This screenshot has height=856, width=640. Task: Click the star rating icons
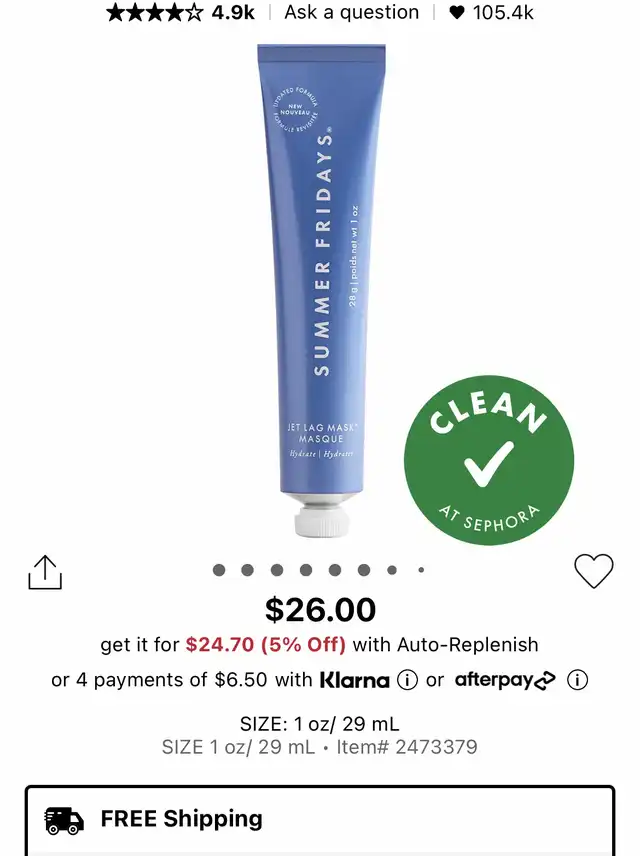pyautogui.click(x=155, y=12)
